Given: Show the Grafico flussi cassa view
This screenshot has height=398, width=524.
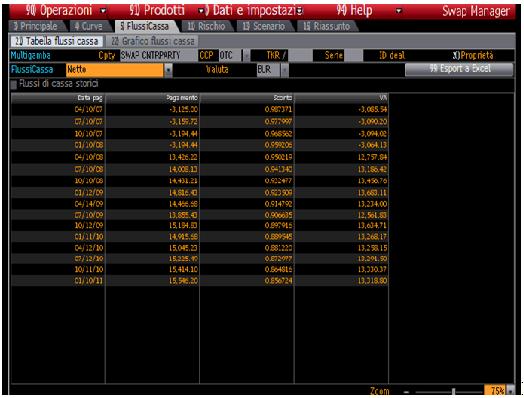Looking at the screenshot, I should pos(153,41).
